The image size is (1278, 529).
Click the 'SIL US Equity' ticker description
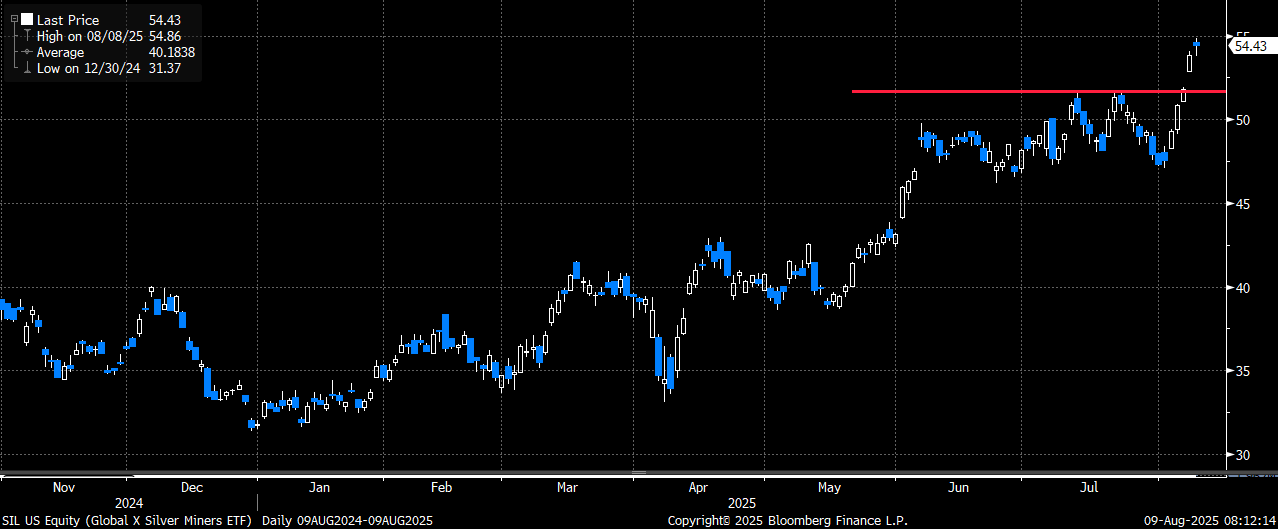coord(128,521)
